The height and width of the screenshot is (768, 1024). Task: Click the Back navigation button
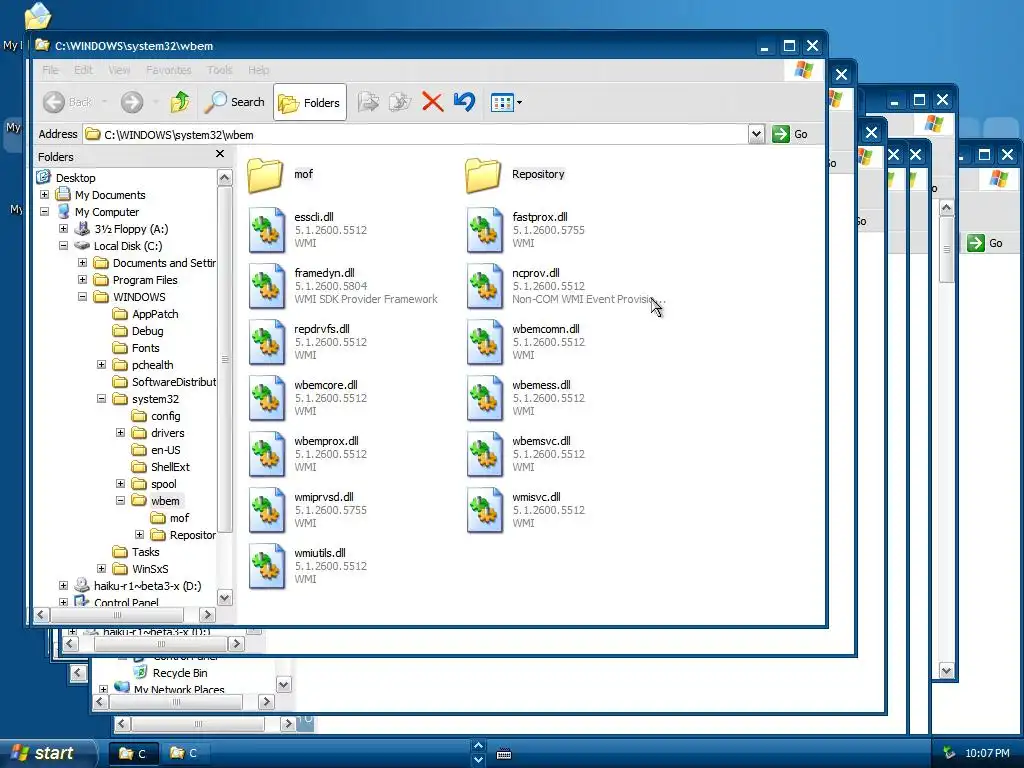click(68, 102)
